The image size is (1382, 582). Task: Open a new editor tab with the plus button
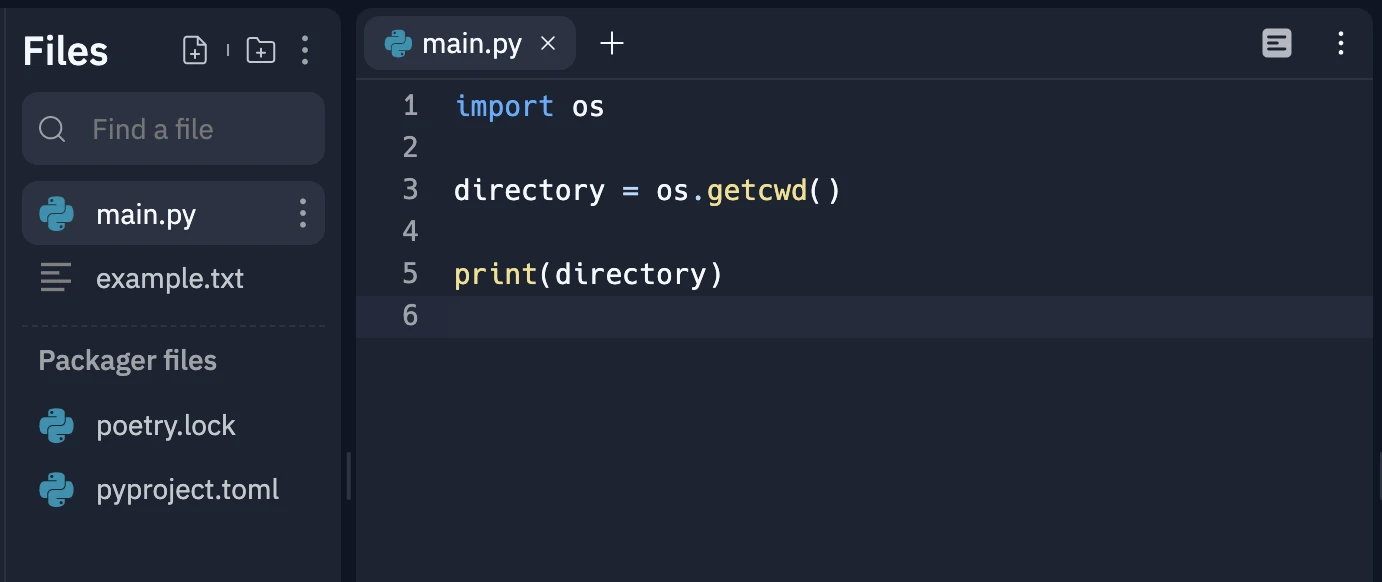click(611, 43)
